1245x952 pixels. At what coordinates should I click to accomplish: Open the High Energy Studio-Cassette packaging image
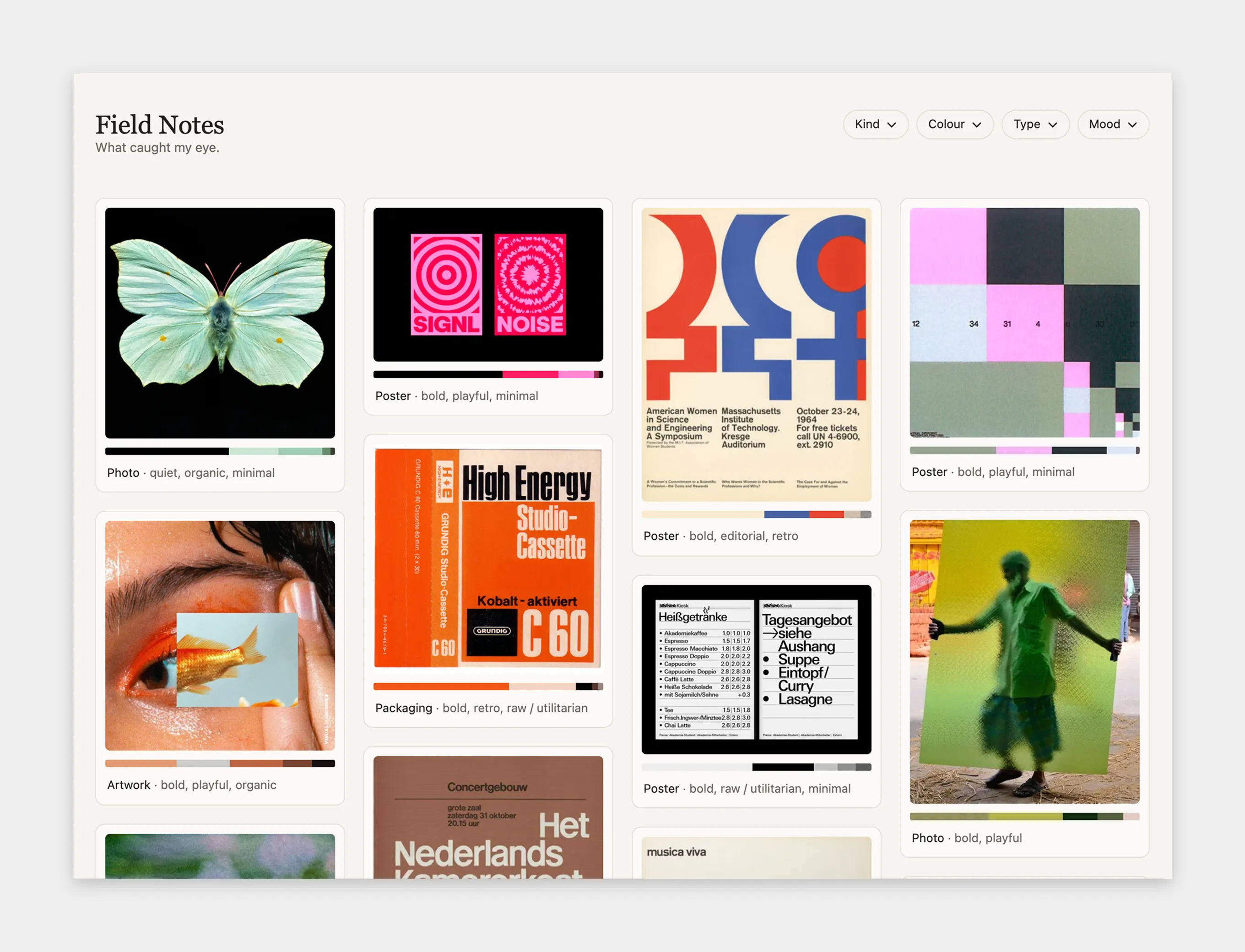tap(488, 559)
